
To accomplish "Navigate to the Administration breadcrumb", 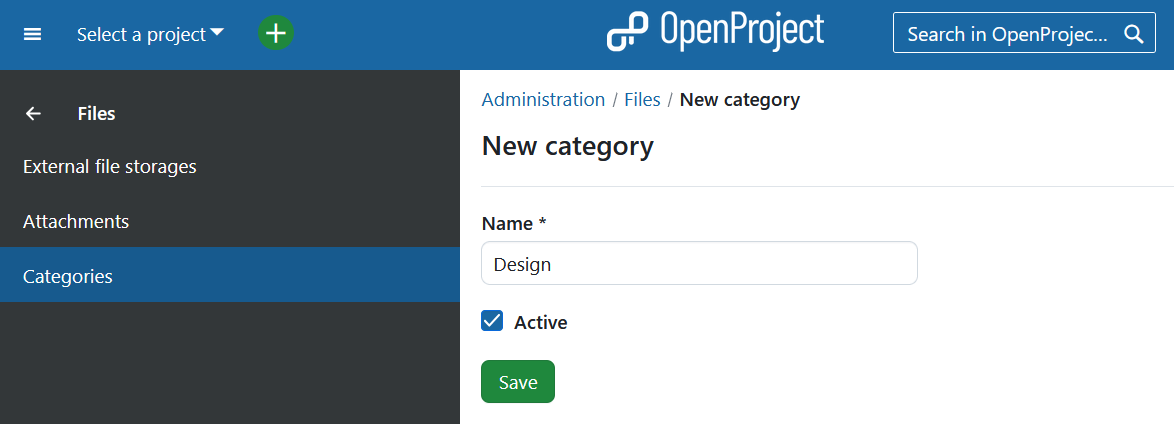I will [543, 100].
